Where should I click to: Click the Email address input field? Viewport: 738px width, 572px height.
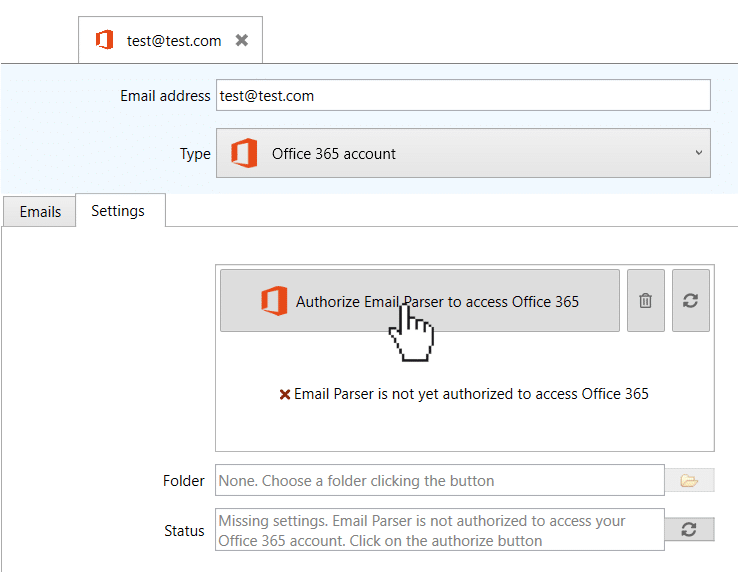pyautogui.click(x=463, y=96)
